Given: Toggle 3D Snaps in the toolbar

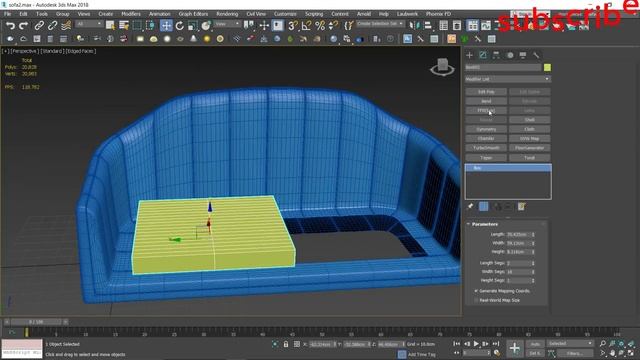Looking at the screenshot, I should tap(293, 26).
